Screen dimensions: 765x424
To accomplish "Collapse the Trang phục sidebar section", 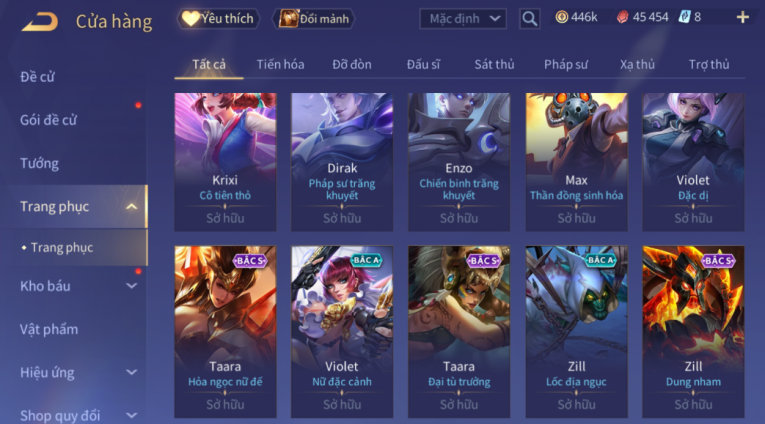I will (x=131, y=206).
